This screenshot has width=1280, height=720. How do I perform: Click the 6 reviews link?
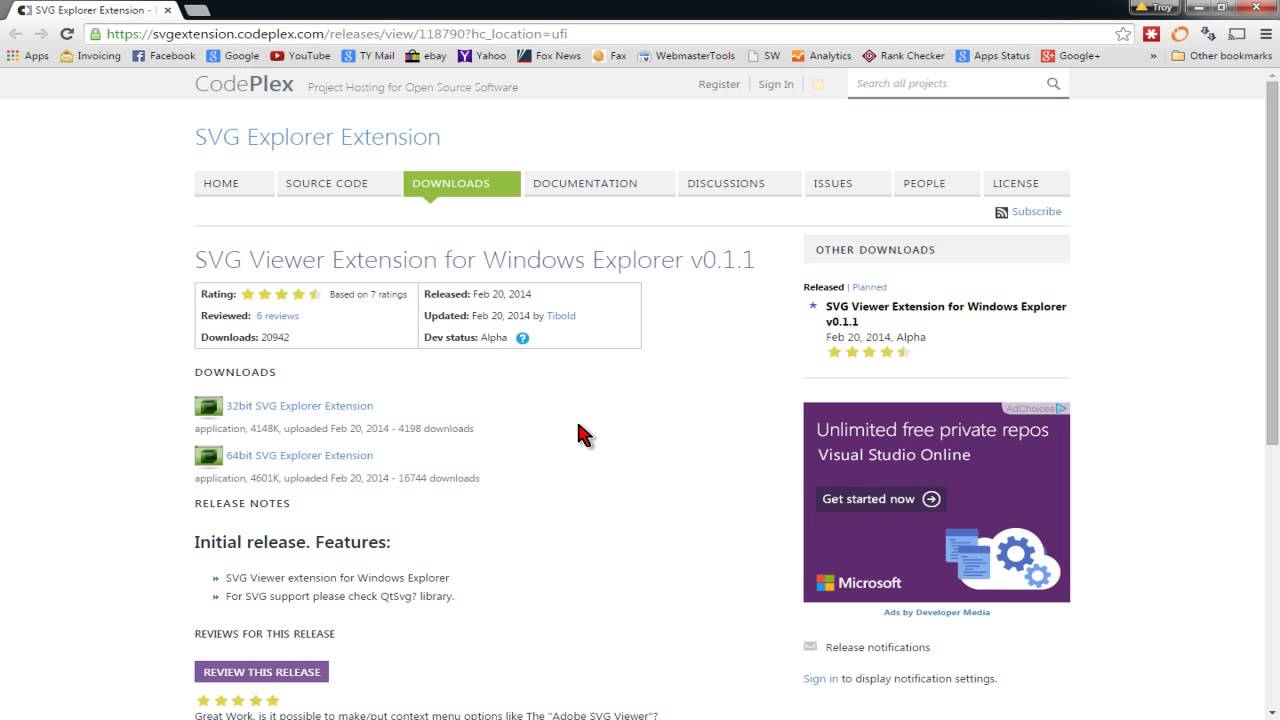click(277, 316)
